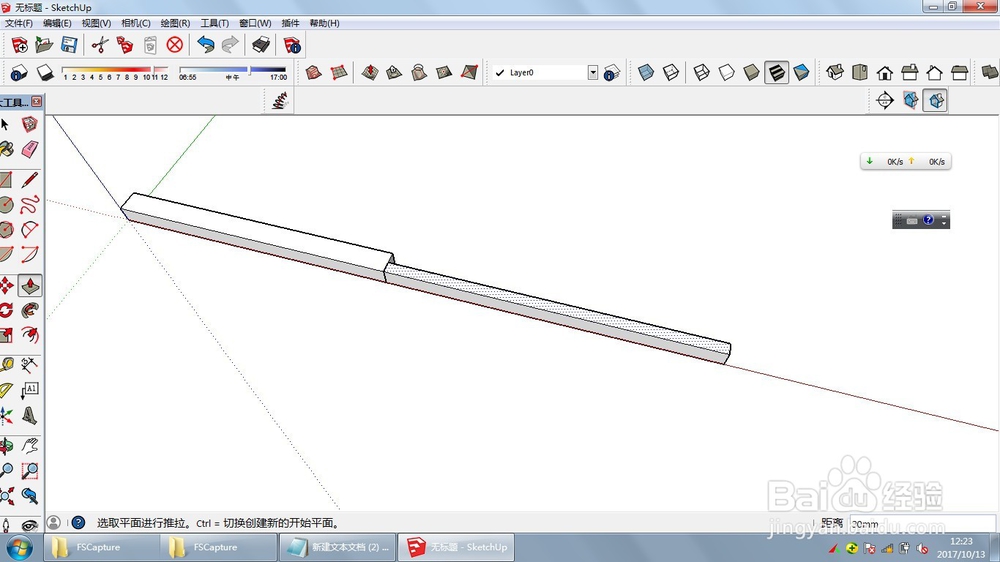
Task: Select the Zoom Window tool
Action: pyautogui.click(x=29, y=471)
